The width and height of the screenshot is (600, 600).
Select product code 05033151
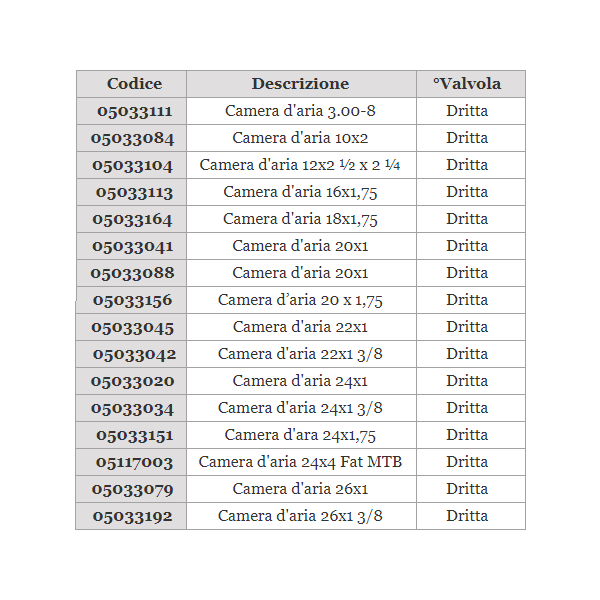[134, 435]
